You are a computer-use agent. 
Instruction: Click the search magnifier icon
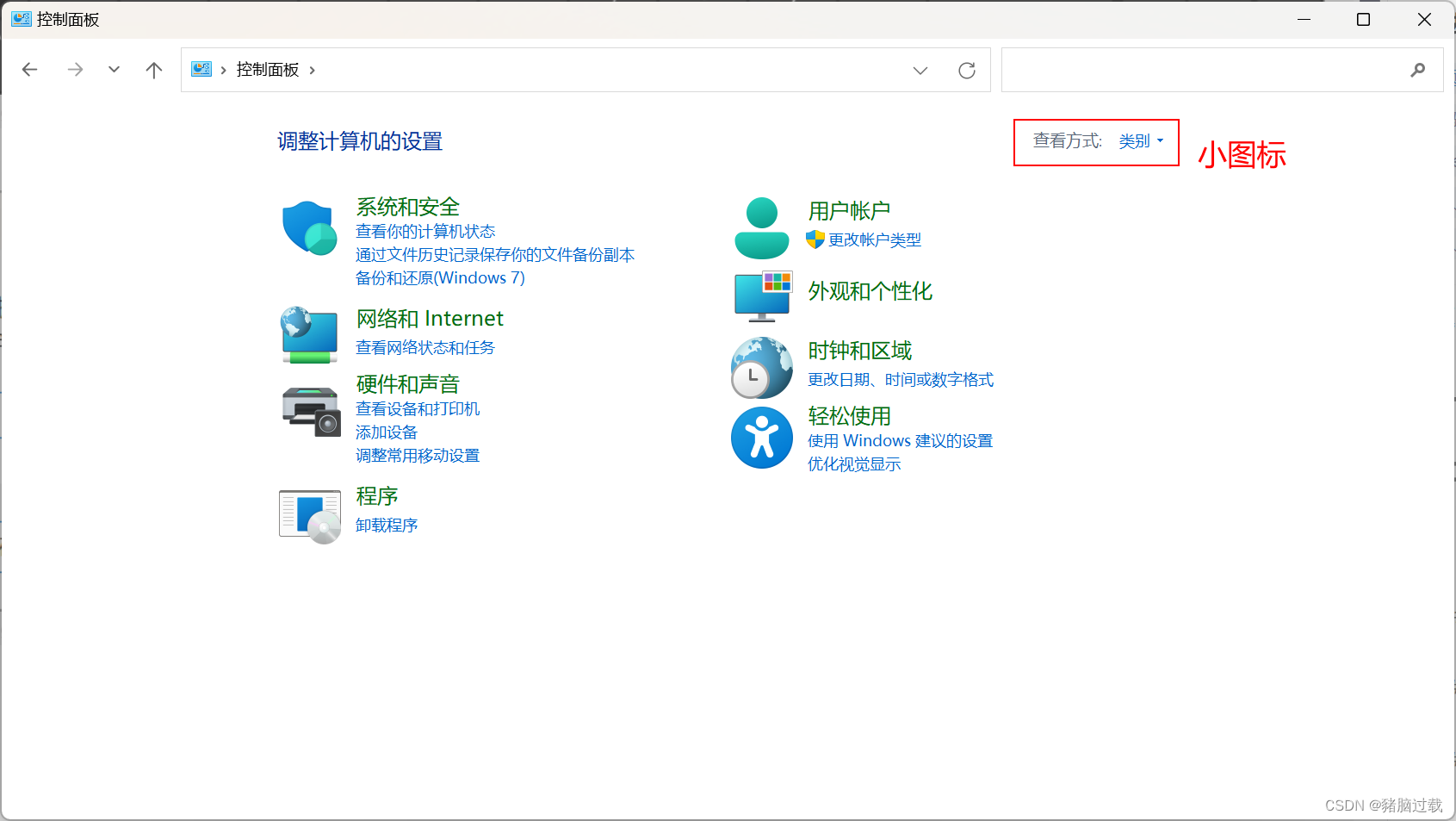pos(1418,70)
